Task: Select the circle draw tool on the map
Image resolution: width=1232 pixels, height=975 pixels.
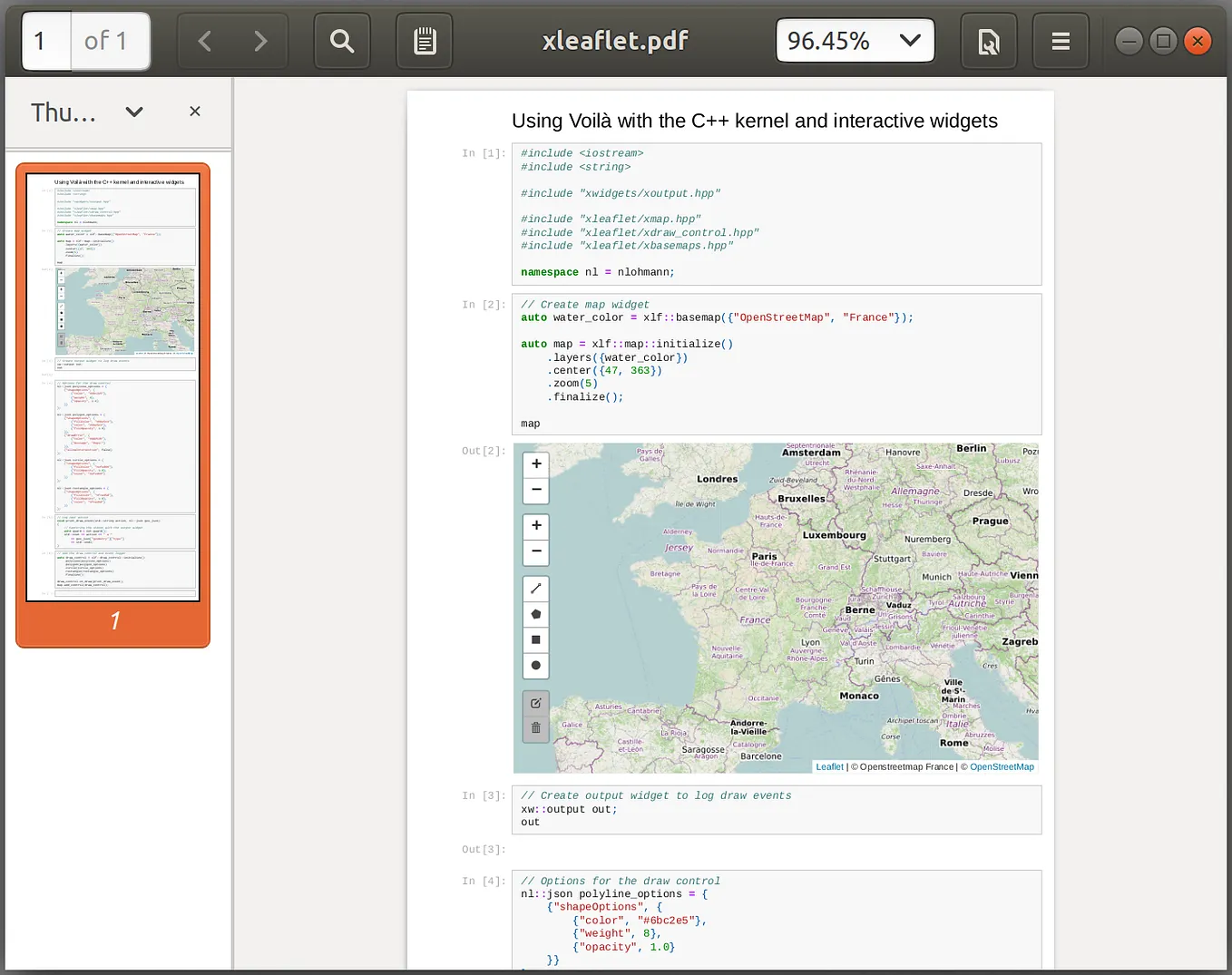Action: coord(535,666)
